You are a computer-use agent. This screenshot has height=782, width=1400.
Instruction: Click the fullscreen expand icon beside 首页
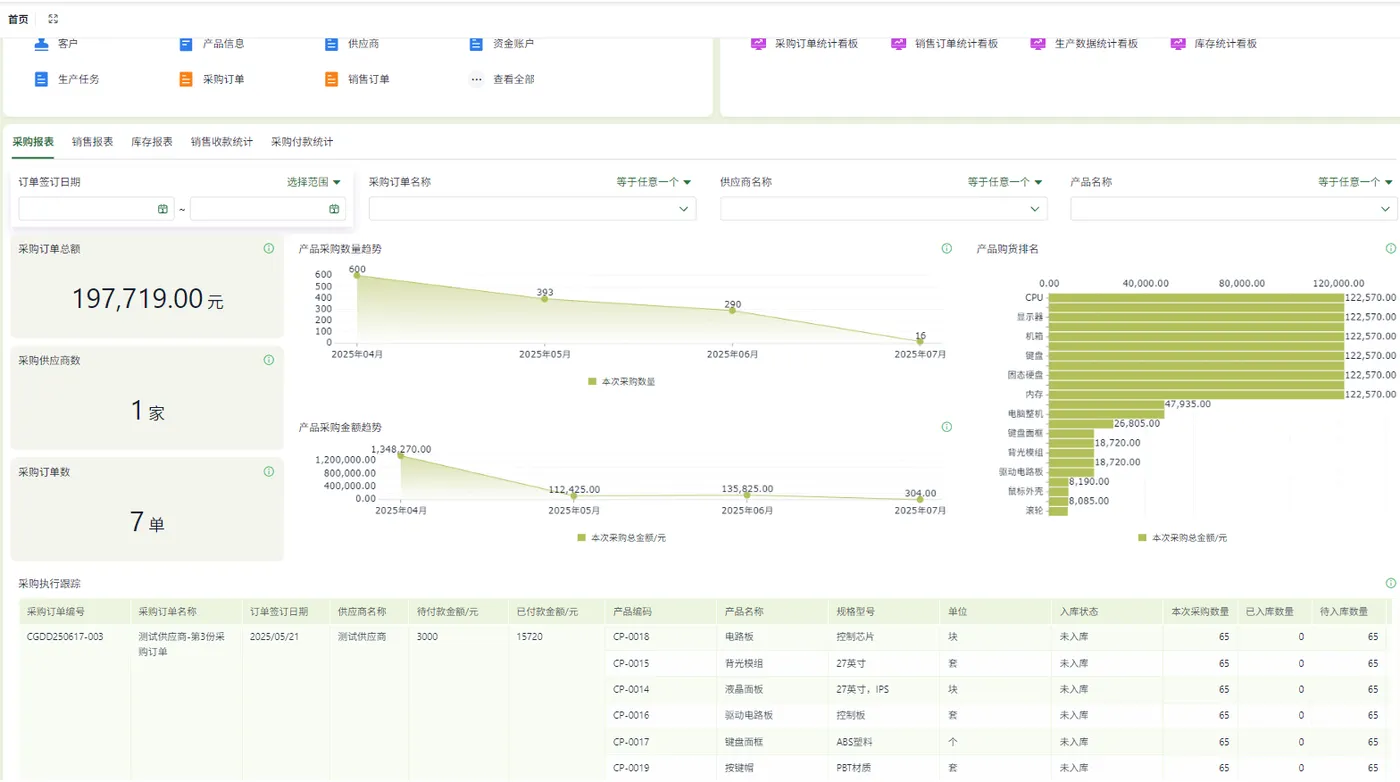click(53, 19)
